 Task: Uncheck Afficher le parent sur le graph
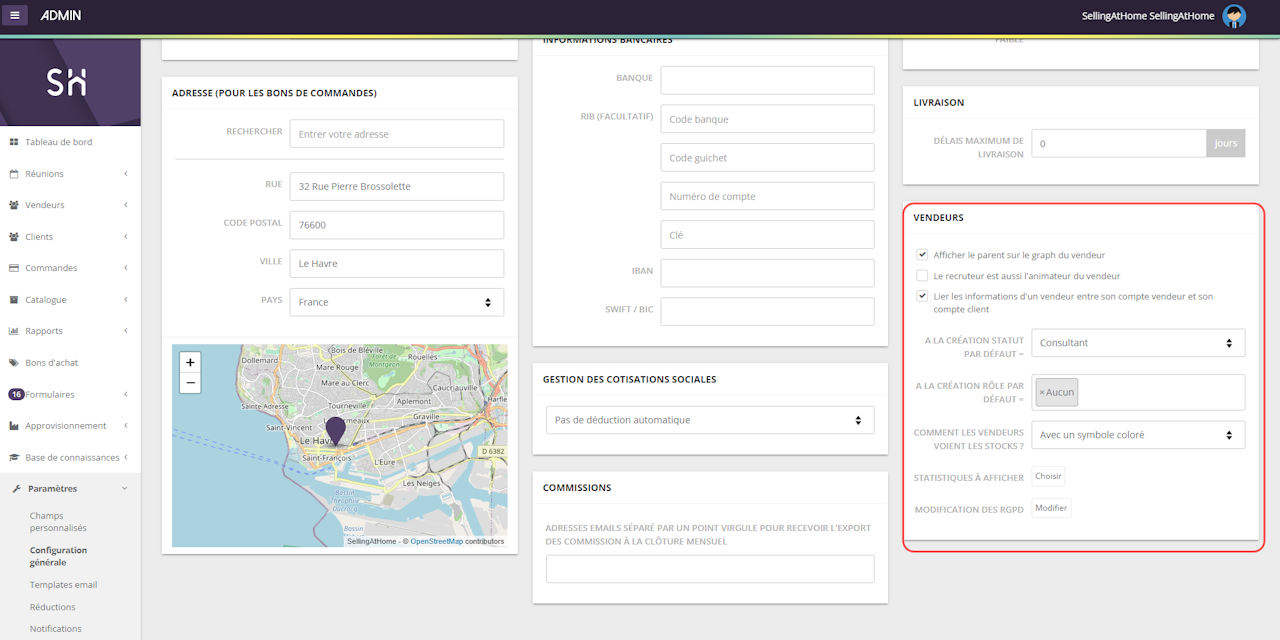click(922, 255)
